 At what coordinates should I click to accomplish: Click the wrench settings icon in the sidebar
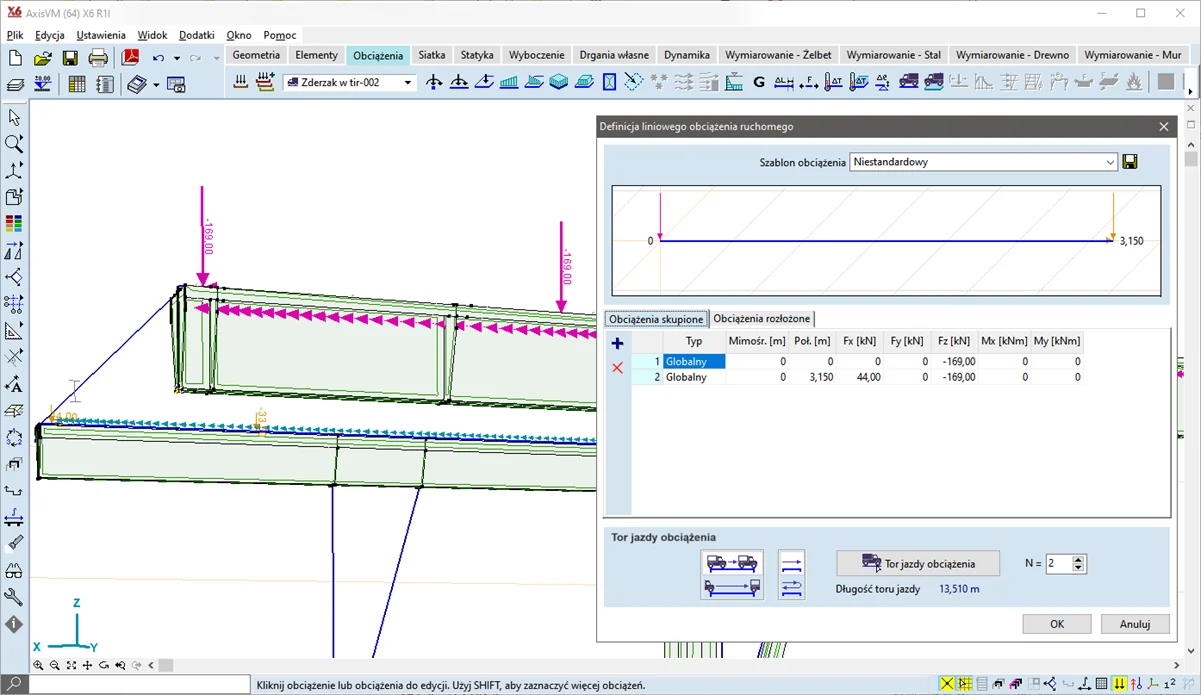[x=14, y=597]
